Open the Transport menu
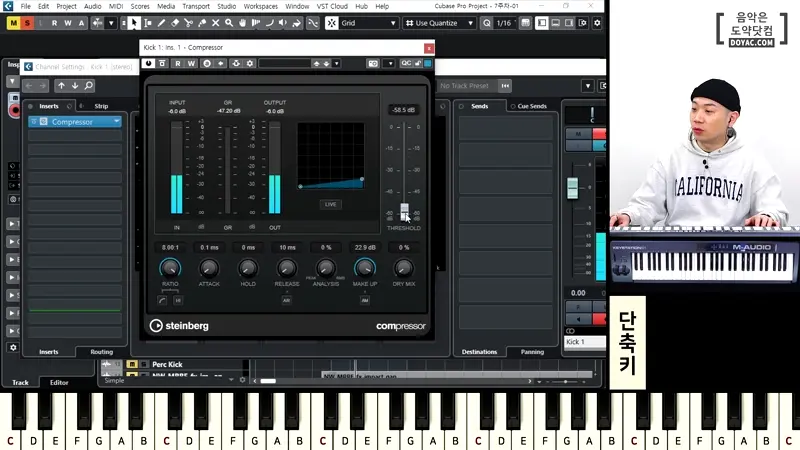The height and width of the screenshot is (450, 800). click(196, 6)
